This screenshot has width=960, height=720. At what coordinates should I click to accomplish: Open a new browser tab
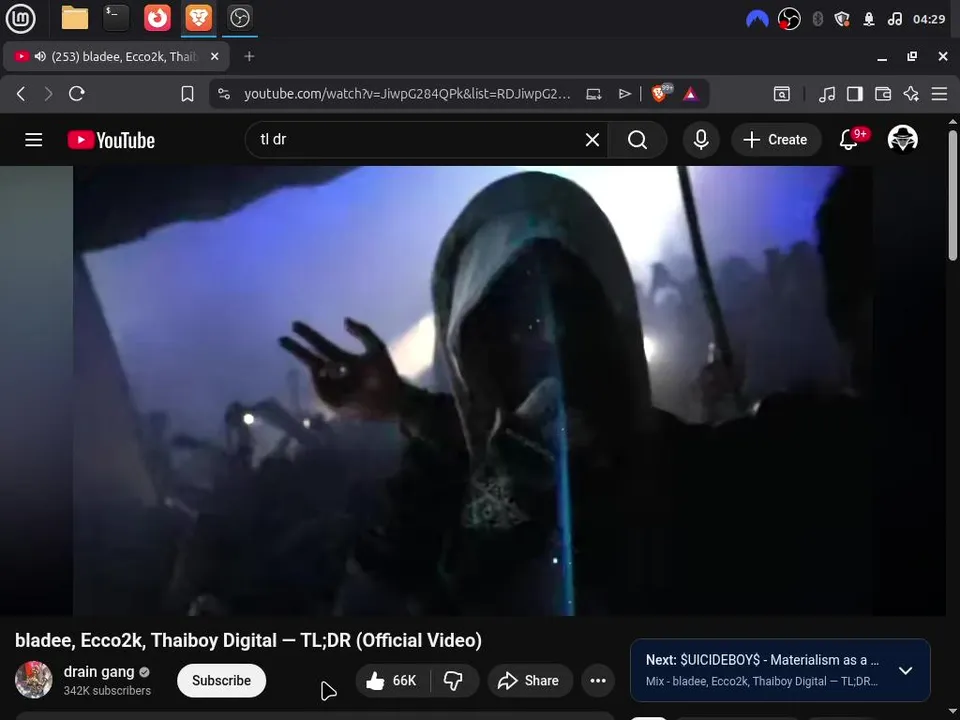point(249,56)
